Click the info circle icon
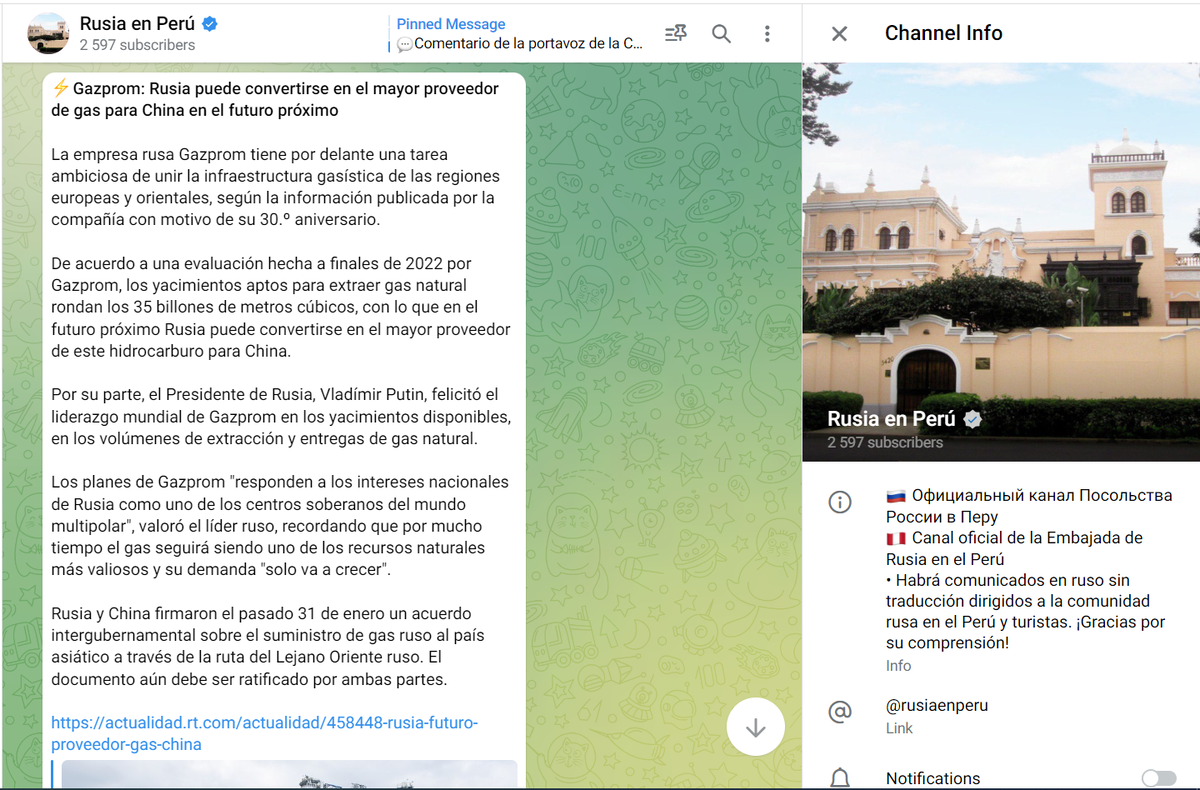1200x790 pixels. 840,502
